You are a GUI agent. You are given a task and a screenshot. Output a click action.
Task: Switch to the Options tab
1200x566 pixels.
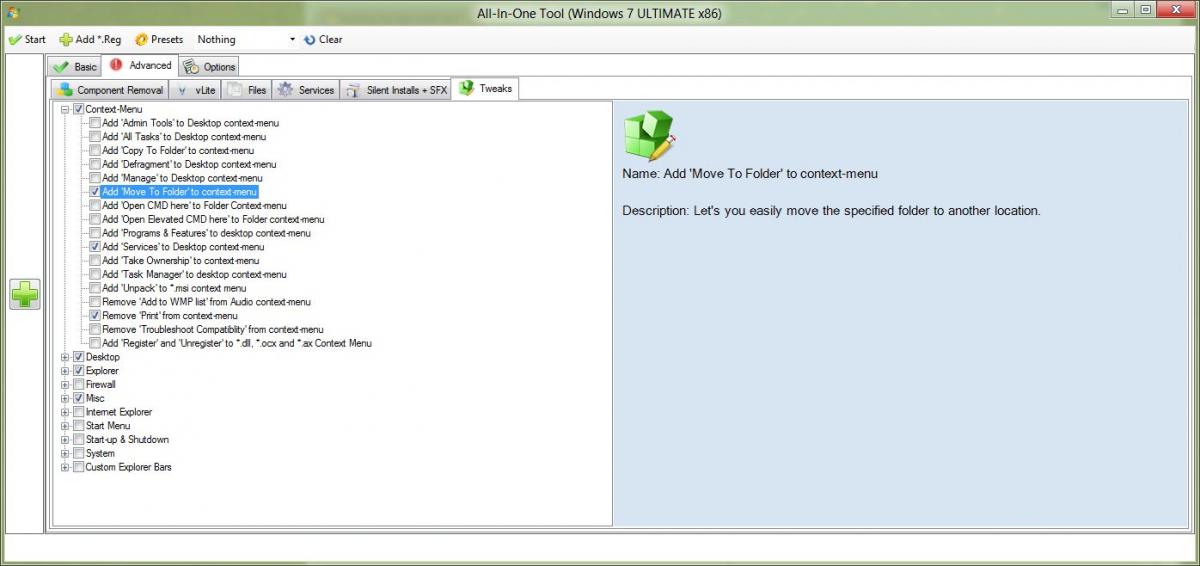210,67
